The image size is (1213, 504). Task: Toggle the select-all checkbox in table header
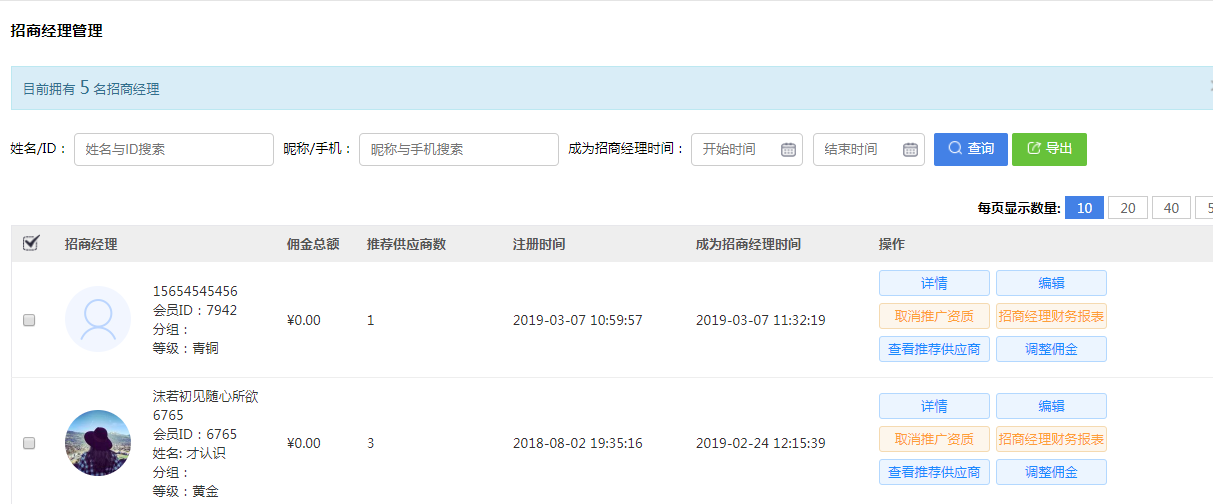pyautogui.click(x=30, y=243)
